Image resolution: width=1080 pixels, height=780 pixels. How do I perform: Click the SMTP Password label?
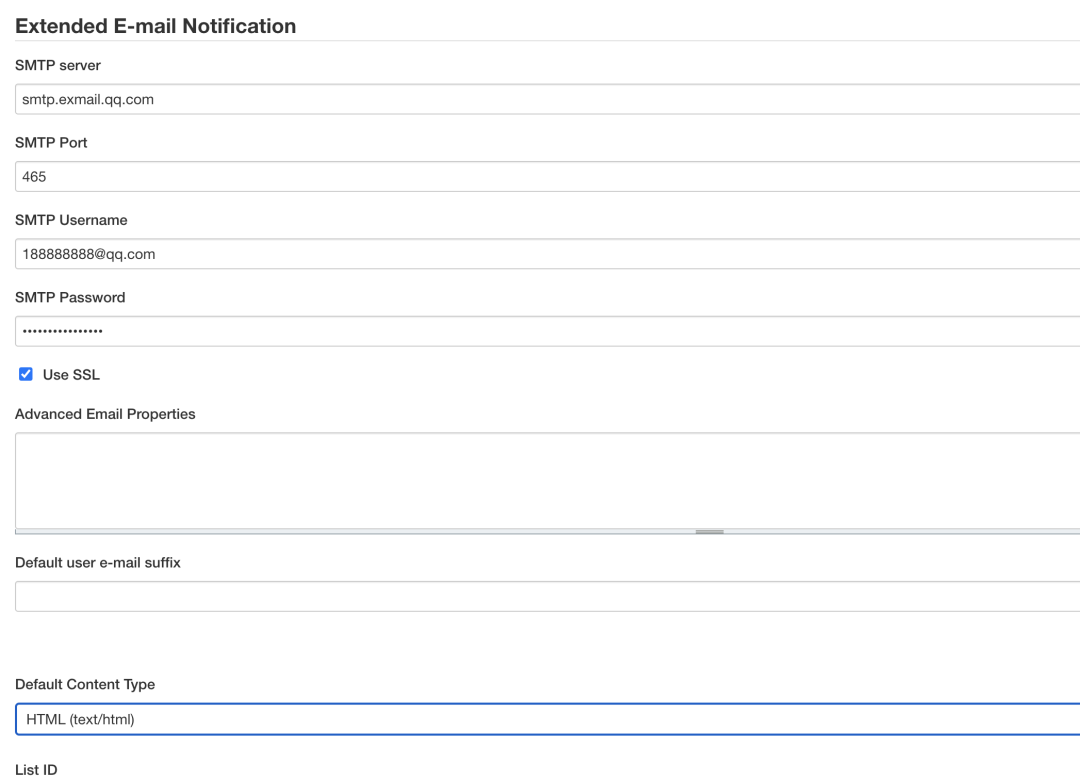click(x=70, y=297)
